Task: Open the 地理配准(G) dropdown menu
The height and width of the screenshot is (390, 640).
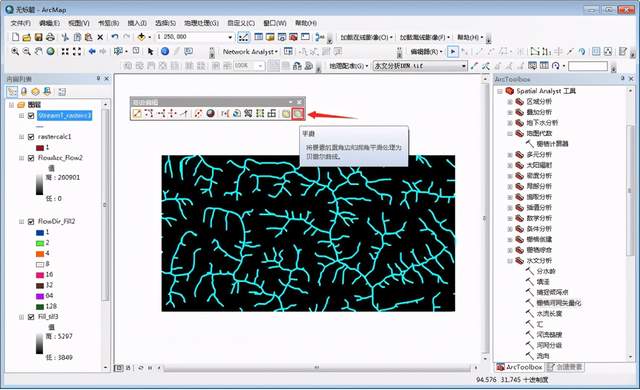Action: 349,66
